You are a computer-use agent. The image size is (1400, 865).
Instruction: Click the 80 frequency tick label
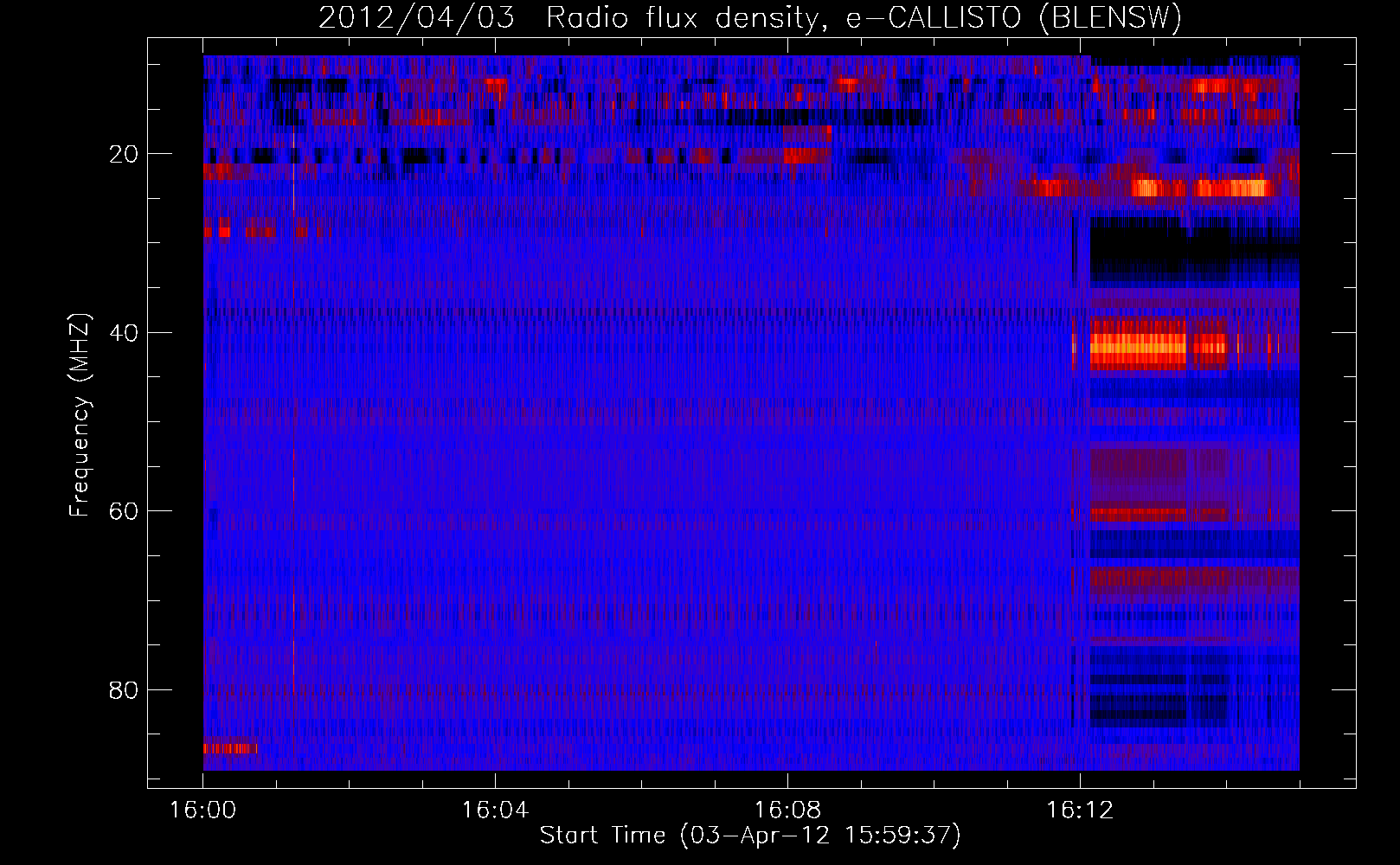[x=124, y=690]
